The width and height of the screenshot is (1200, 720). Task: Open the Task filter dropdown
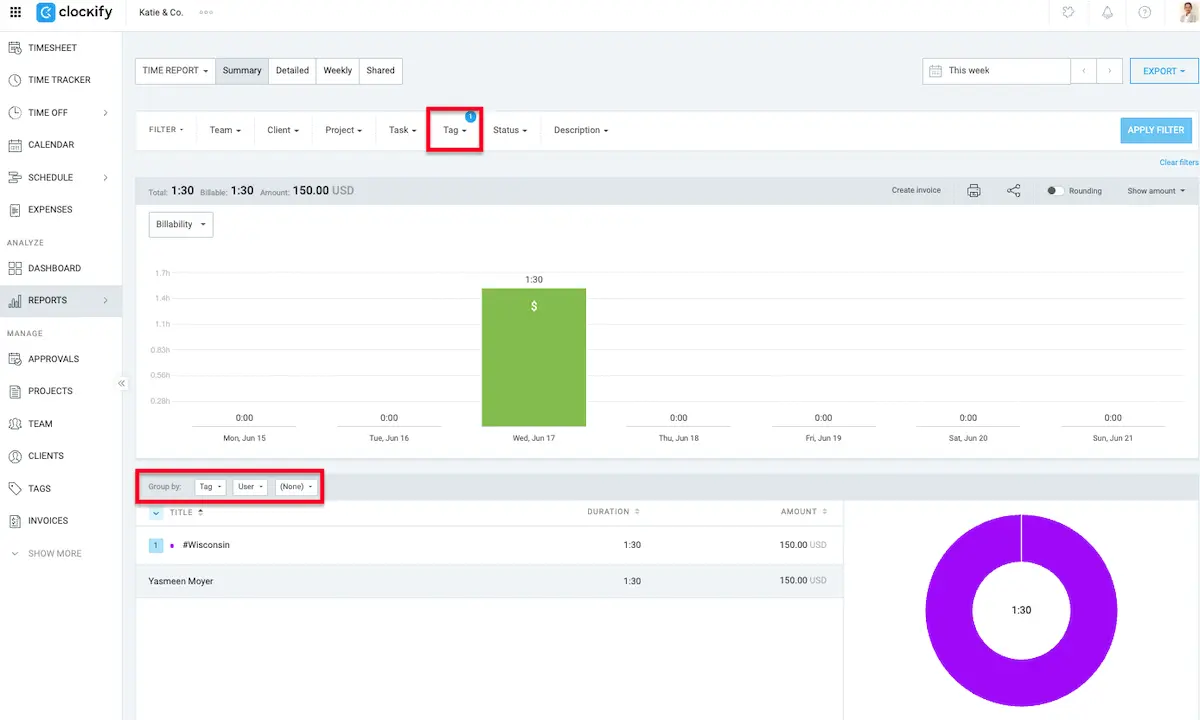click(x=403, y=130)
